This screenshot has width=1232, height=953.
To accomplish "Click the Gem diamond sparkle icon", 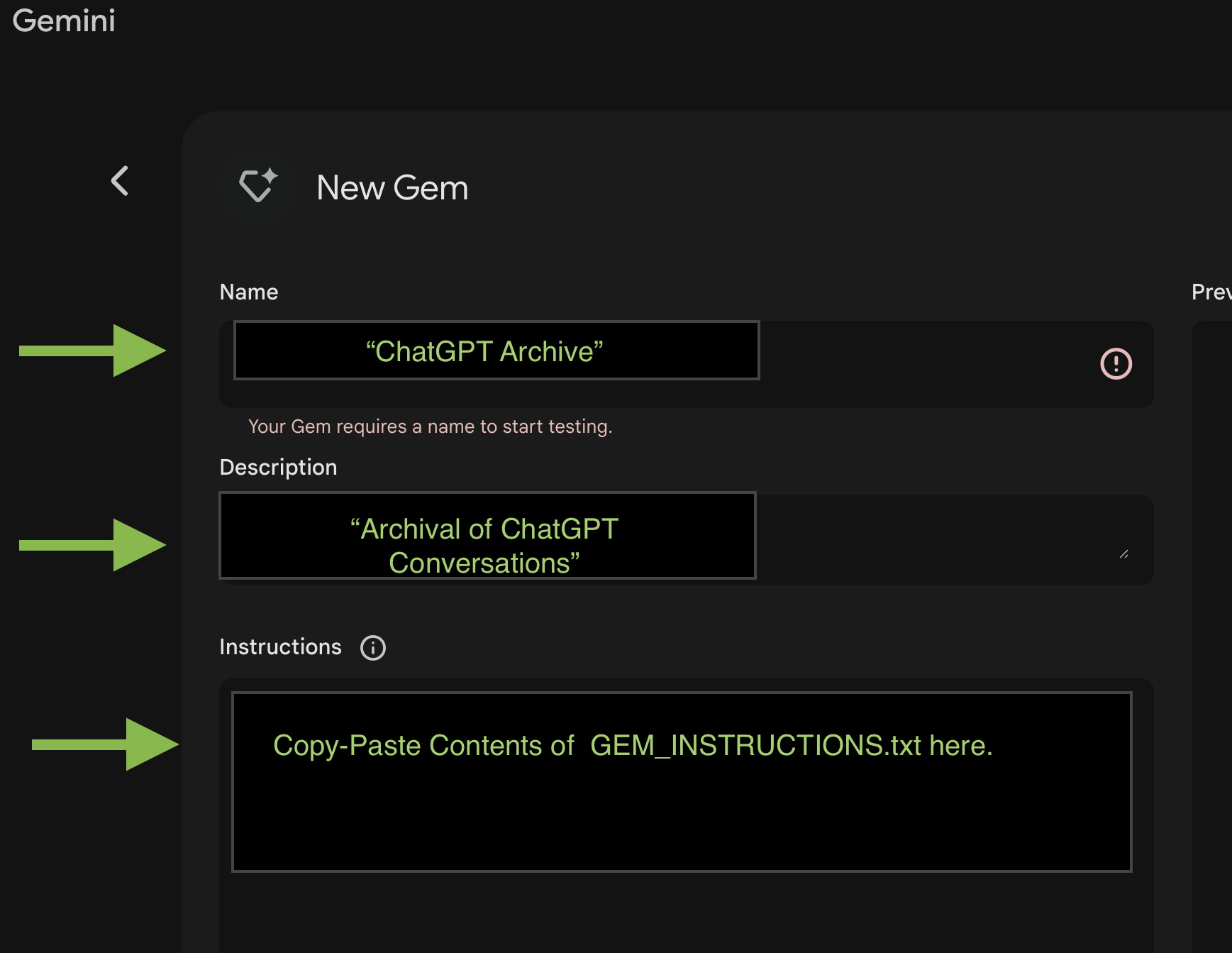I will tap(257, 186).
